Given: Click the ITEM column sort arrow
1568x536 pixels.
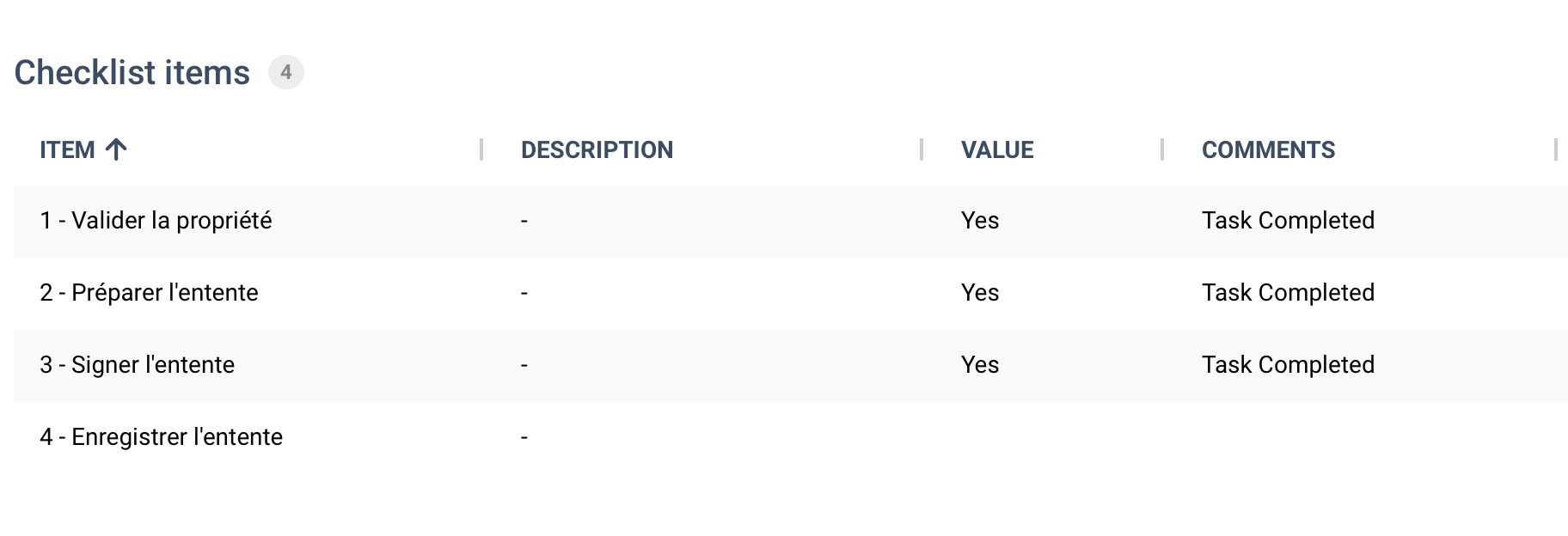Looking at the screenshot, I should [x=116, y=149].
